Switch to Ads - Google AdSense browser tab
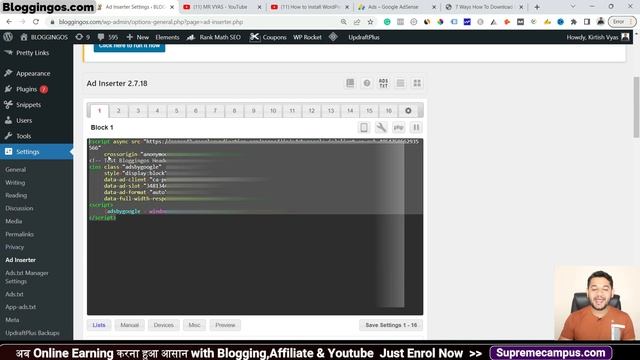The height and width of the screenshot is (360, 640). (396, 7)
